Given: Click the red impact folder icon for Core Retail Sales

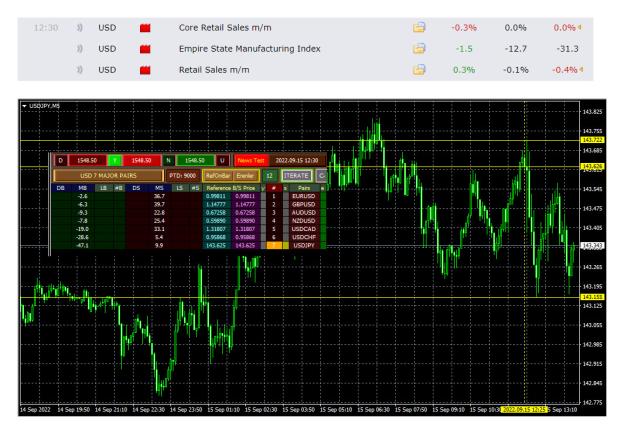Looking at the screenshot, I should pyautogui.click(x=145, y=28).
